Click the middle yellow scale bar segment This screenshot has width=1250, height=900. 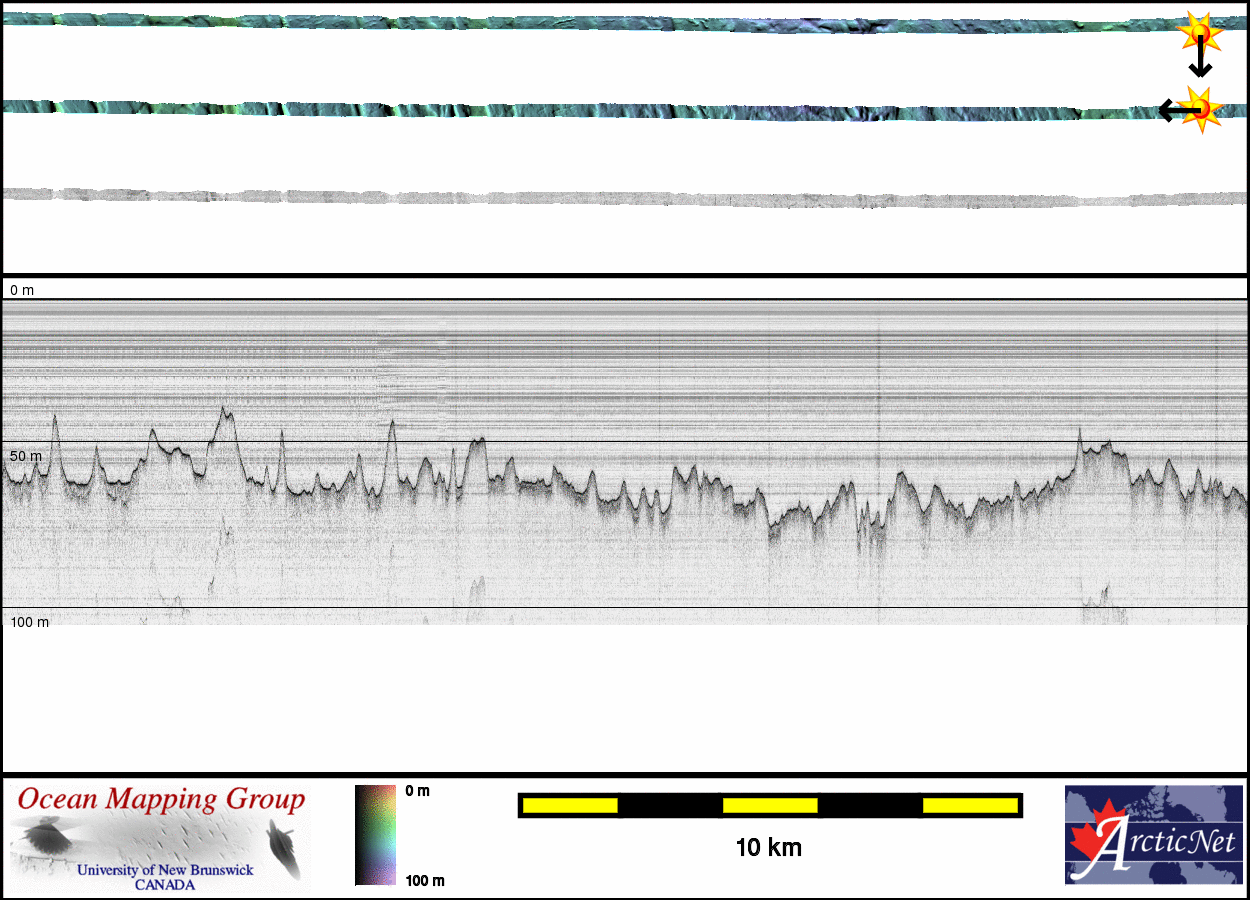click(770, 805)
